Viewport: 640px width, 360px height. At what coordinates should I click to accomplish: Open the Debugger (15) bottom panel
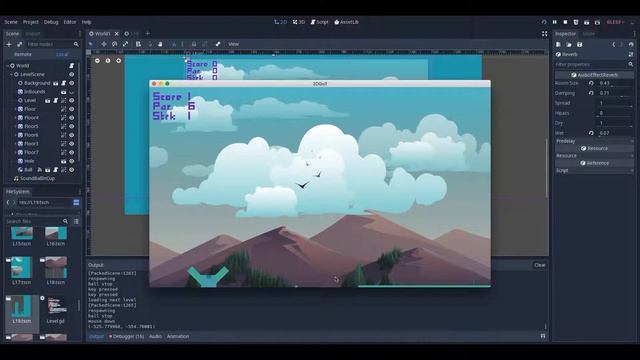click(x=127, y=336)
